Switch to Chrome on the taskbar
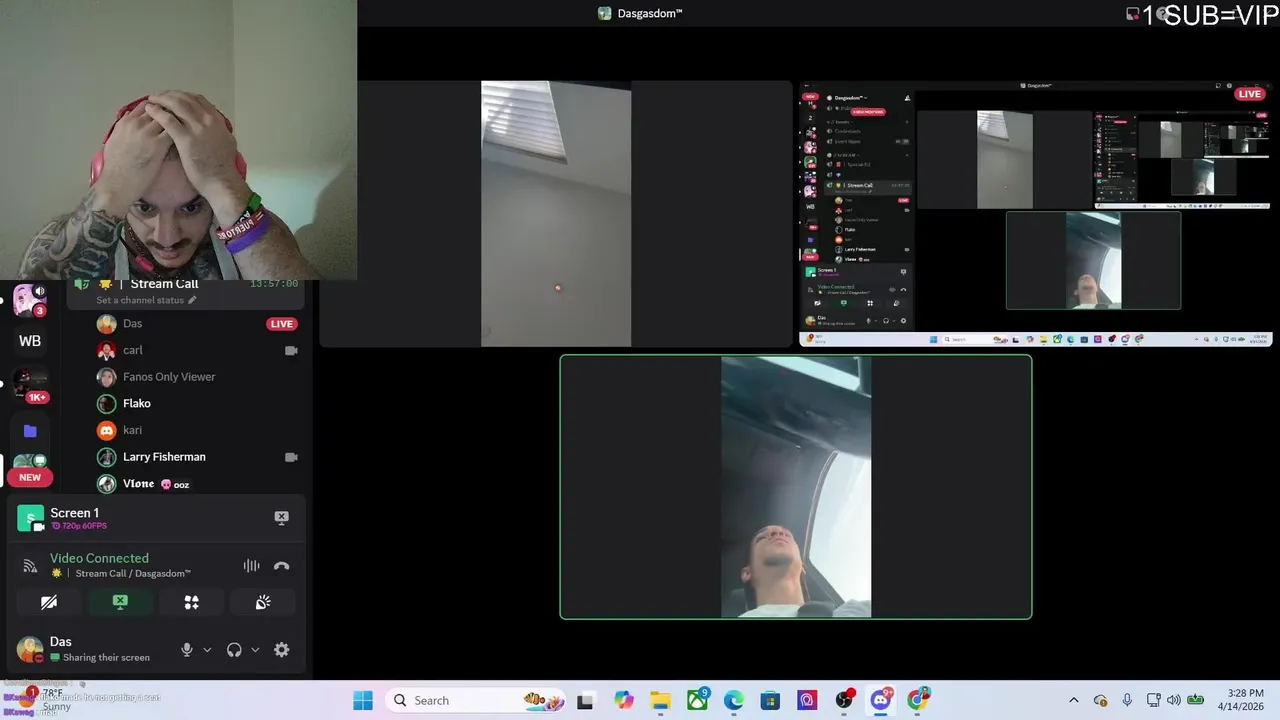The width and height of the screenshot is (1280, 720). tap(918, 700)
